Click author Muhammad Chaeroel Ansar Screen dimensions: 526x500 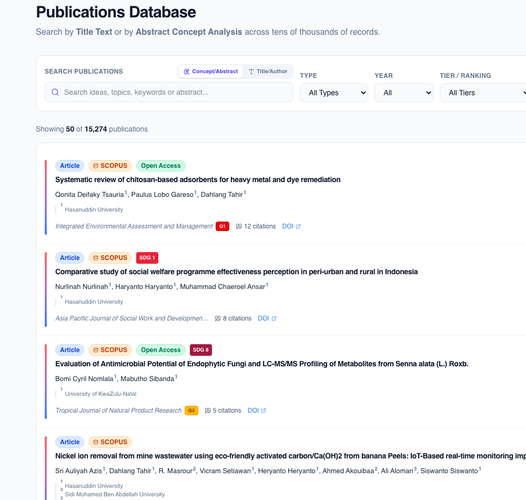coord(222,287)
